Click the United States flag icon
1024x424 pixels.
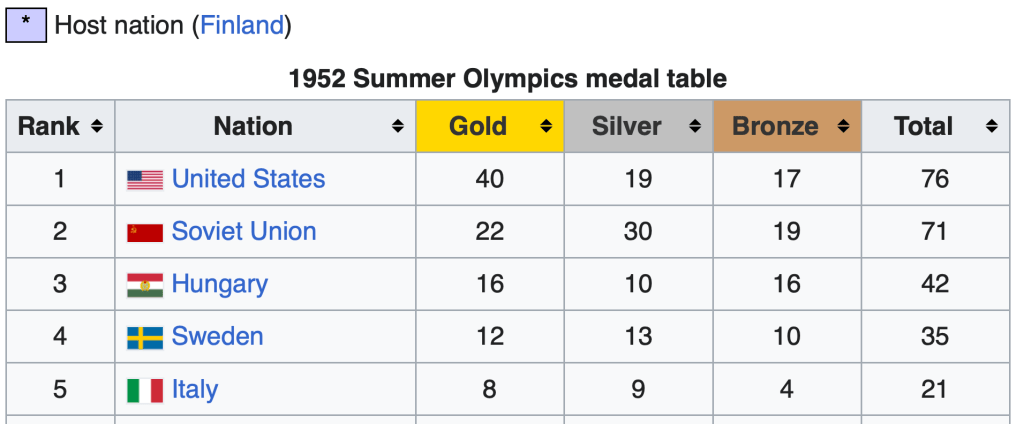click(x=145, y=180)
